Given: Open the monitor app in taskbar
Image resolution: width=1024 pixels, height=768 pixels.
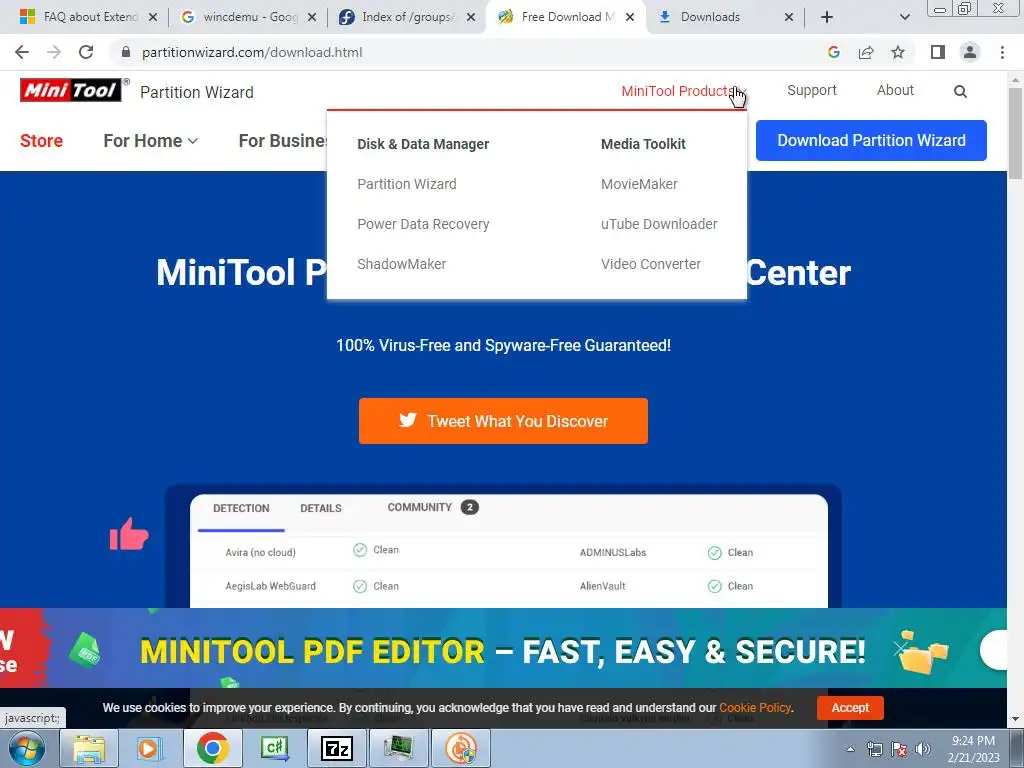Looking at the screenshot, I should [x=398, y=748].
